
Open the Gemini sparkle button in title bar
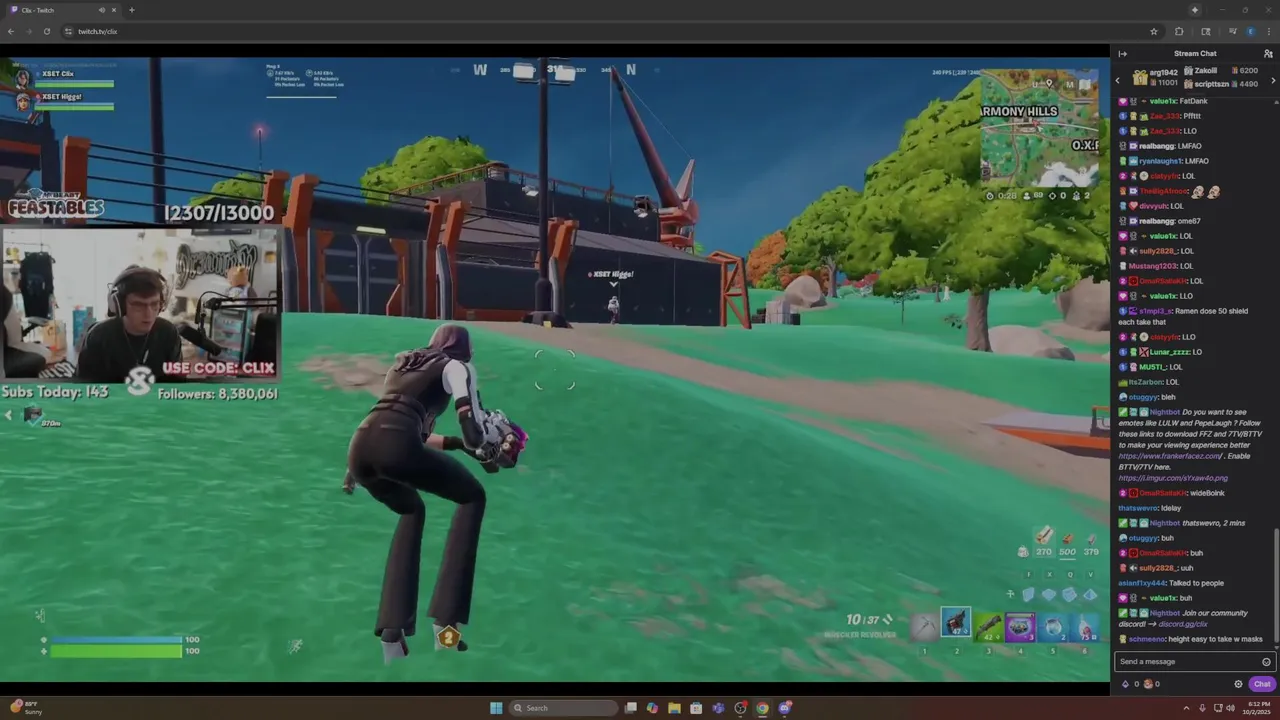1194,10
